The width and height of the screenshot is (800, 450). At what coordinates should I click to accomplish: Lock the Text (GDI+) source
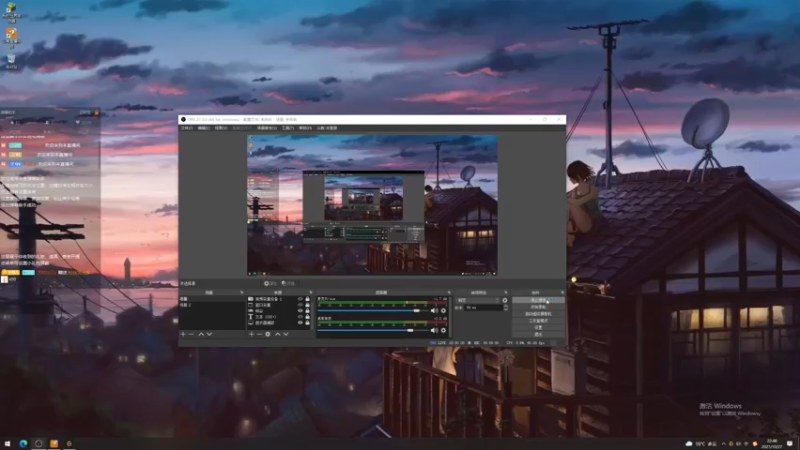pyautogui.click(x=307, y=317)
